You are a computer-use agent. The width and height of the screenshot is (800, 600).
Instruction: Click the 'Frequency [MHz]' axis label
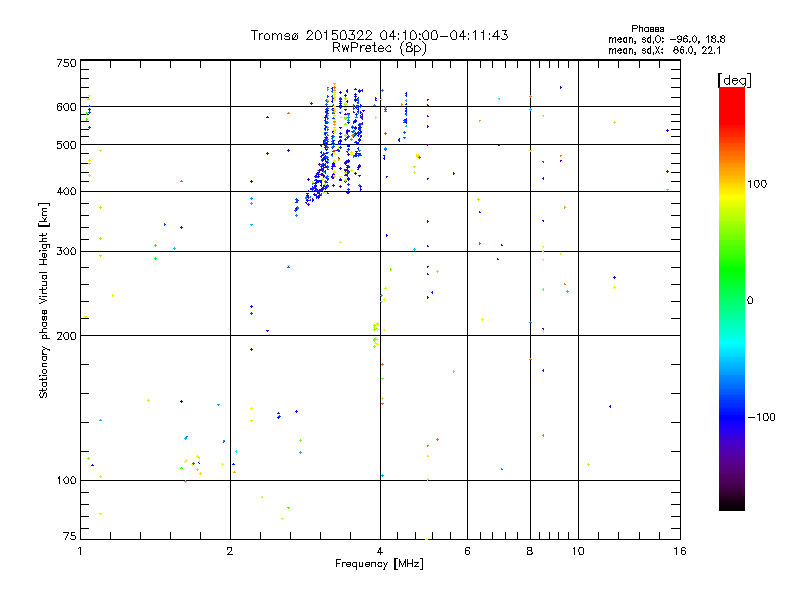pyautogui.click(x=379, y=564)
